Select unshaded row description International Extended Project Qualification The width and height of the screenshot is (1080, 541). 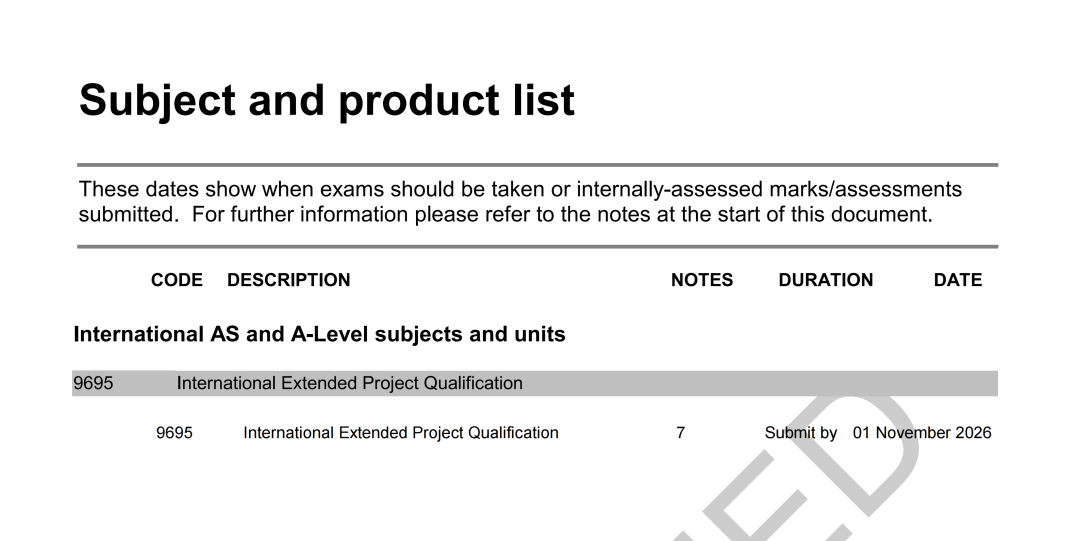tap(401, 433)
